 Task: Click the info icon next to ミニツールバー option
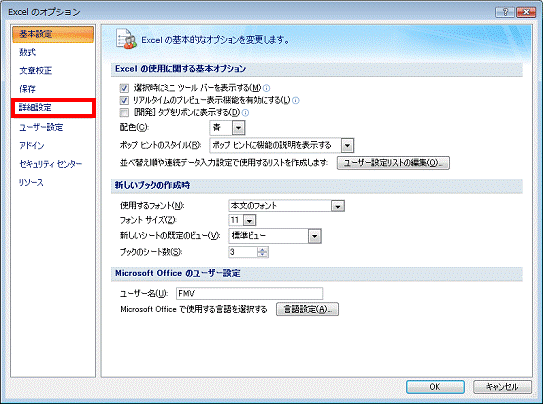[267, 88]
